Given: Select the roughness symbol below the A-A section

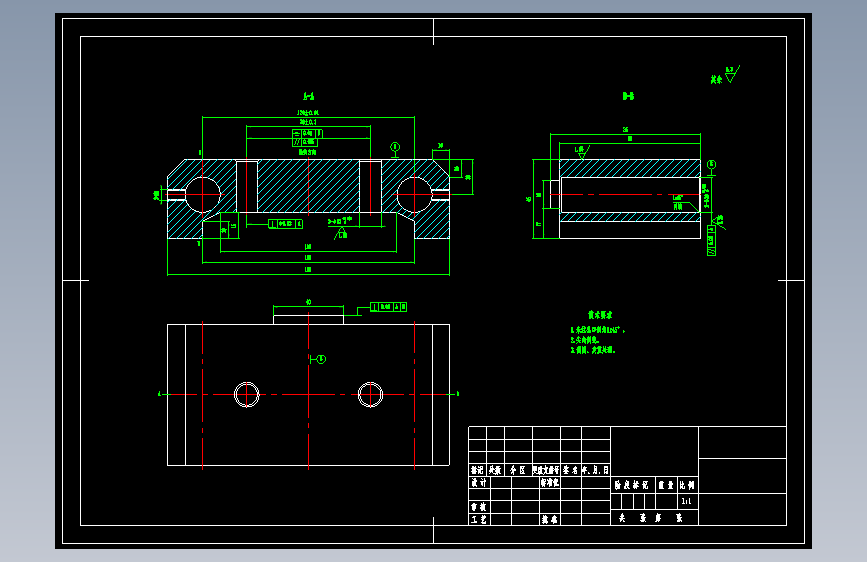Looking at the screenshot, I should [341, 234].
